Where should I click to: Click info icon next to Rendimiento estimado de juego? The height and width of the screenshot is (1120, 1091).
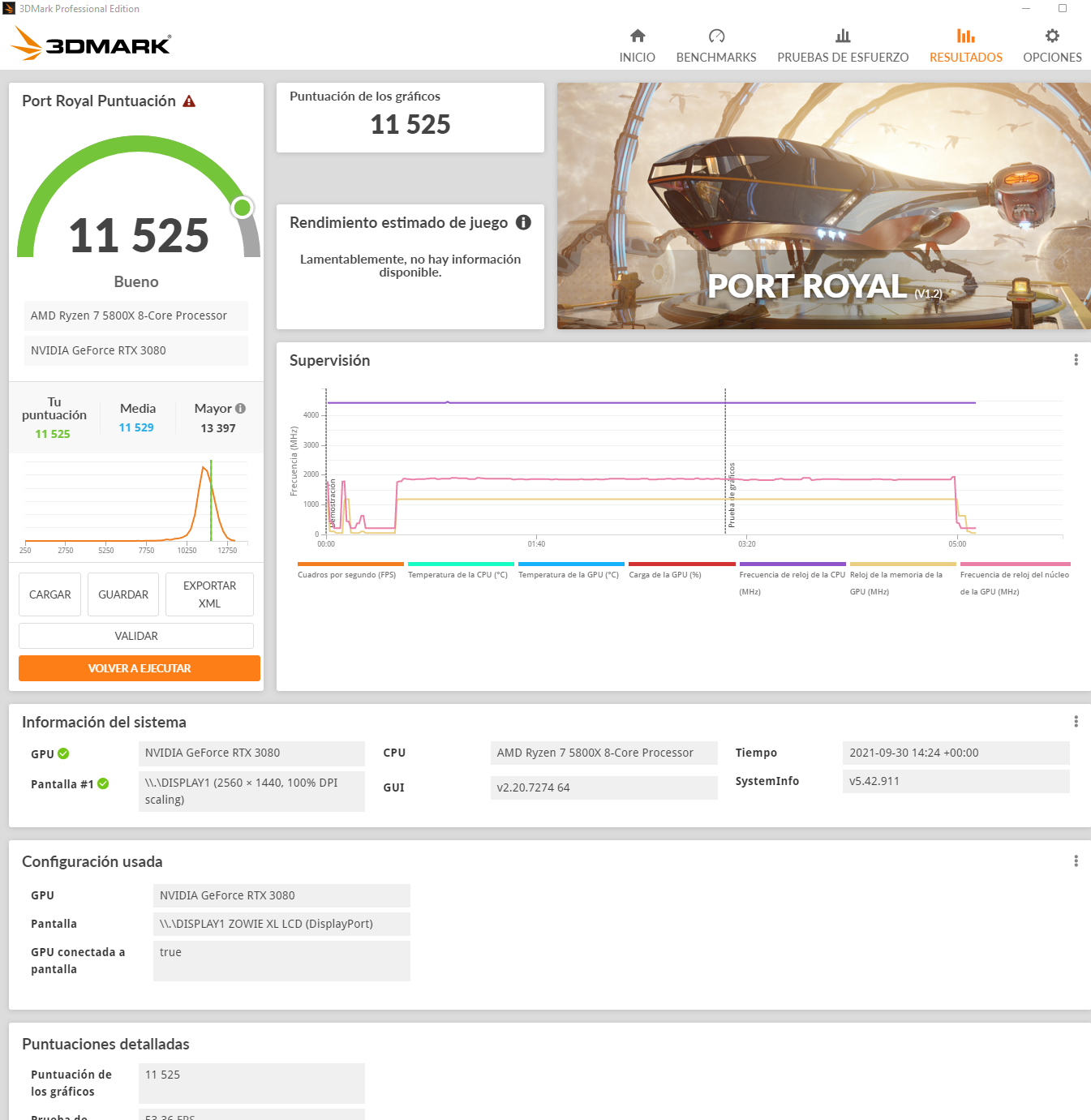(x=523, y=222)
